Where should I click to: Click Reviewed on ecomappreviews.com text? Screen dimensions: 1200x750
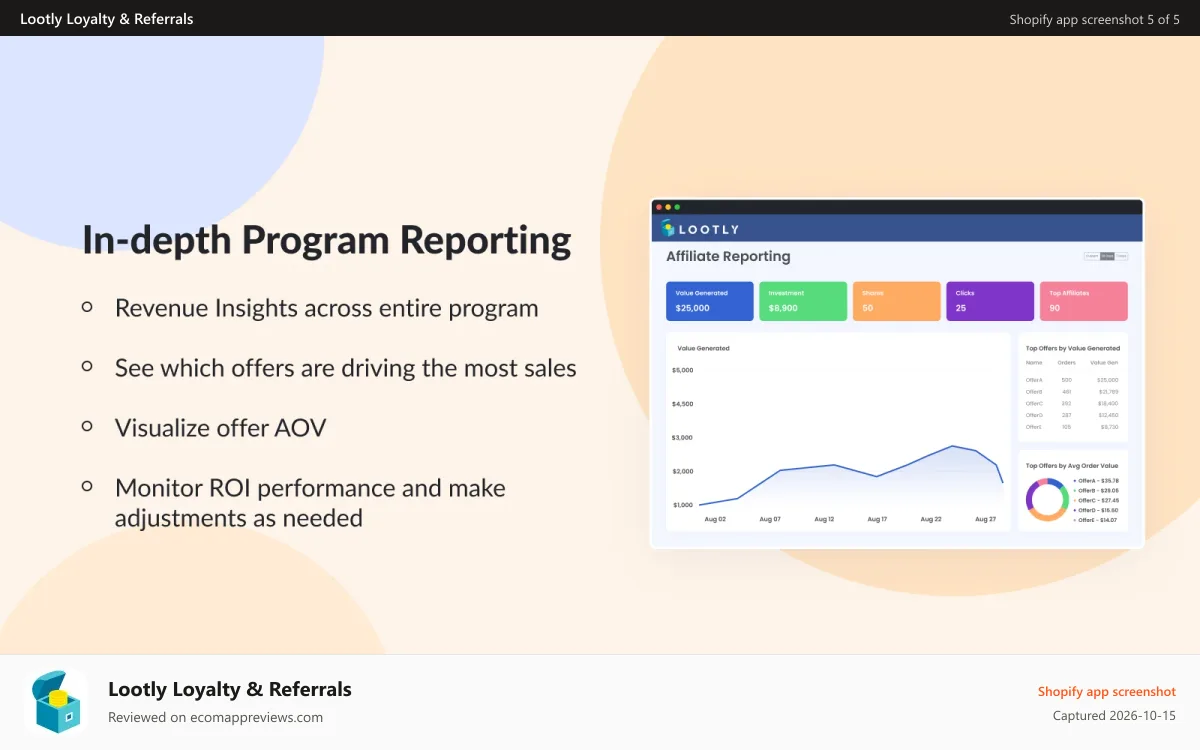(215, 717)
